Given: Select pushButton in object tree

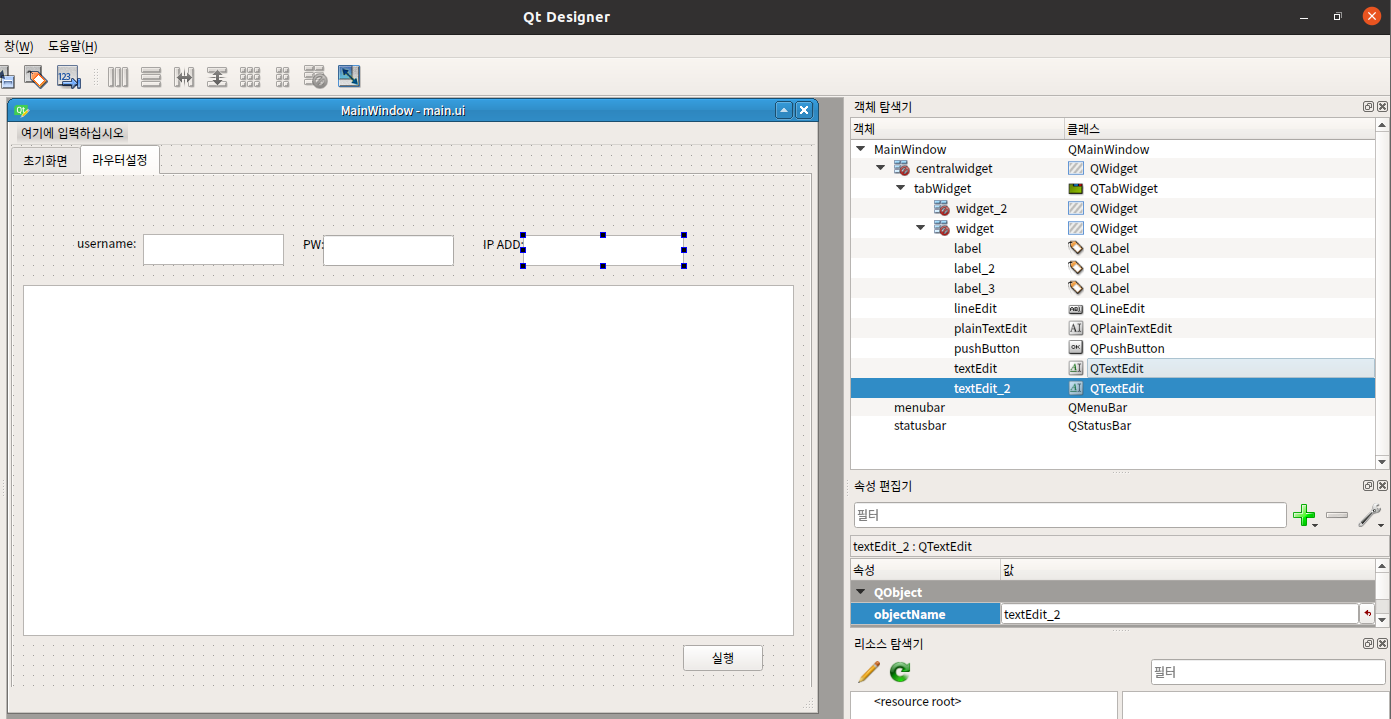Looking at the screenshot, I should [987, 348].
